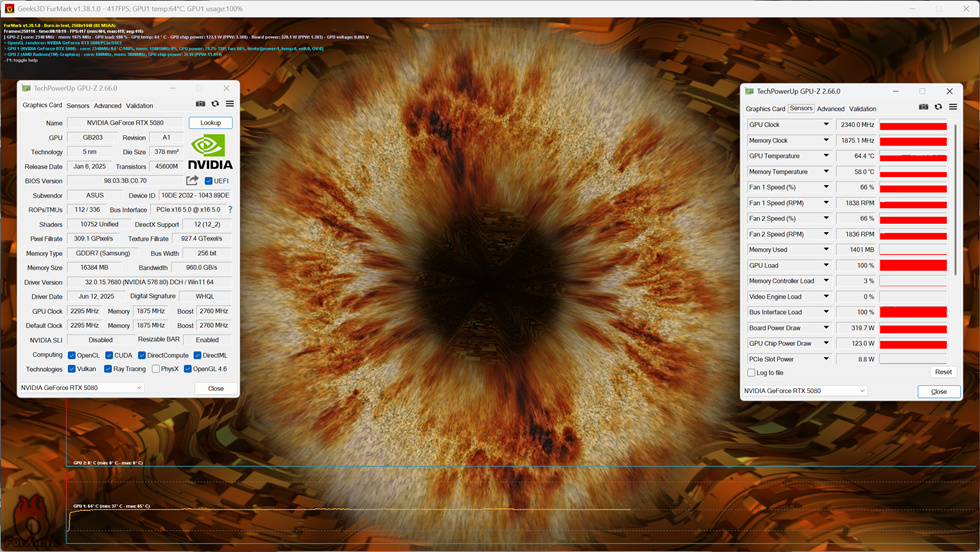This screenshot has width=980, height=552.
Task: Open GPU Load sensor dropdown
Action: (x=826, y=265)
